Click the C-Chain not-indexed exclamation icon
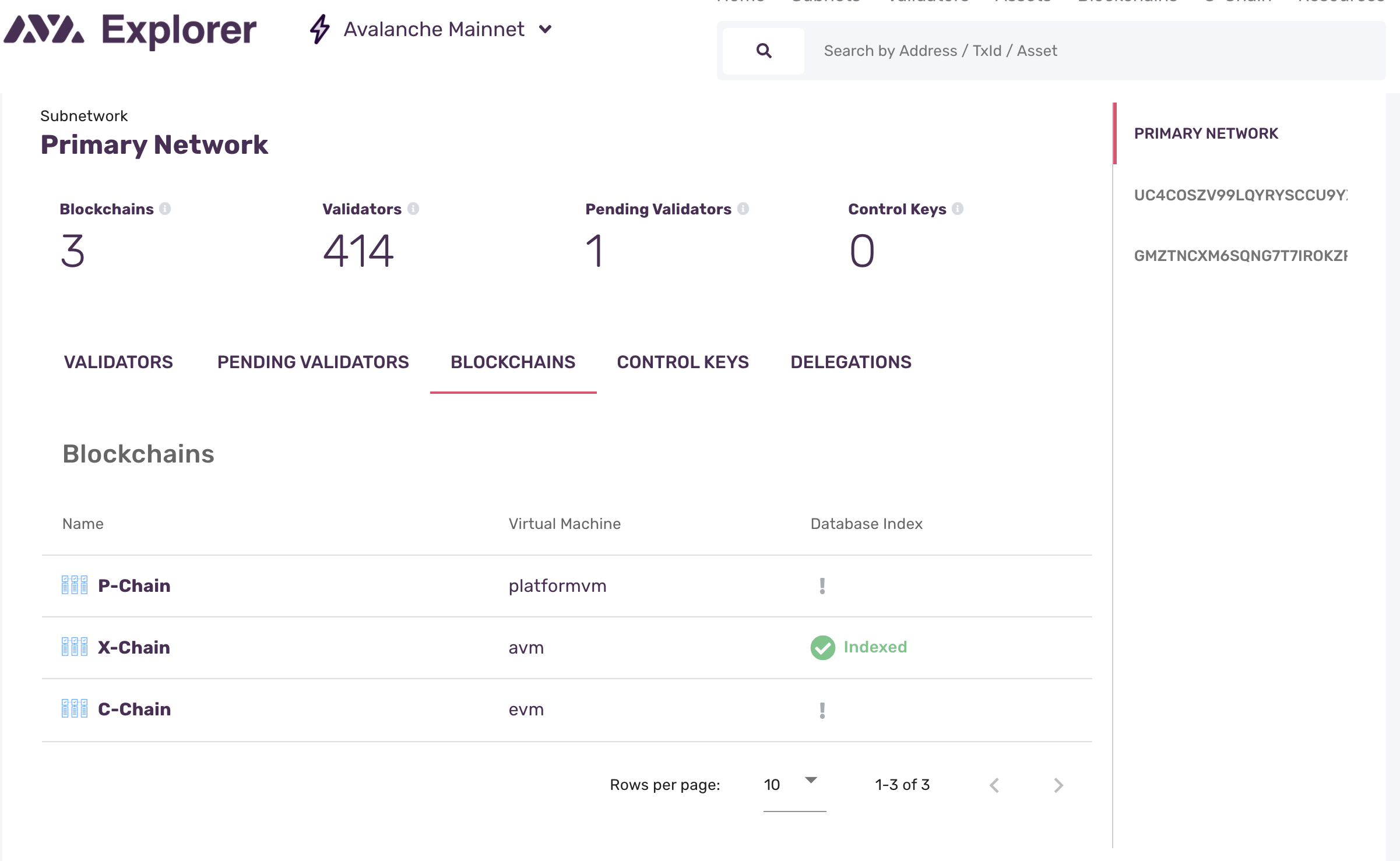 point(822,710)
